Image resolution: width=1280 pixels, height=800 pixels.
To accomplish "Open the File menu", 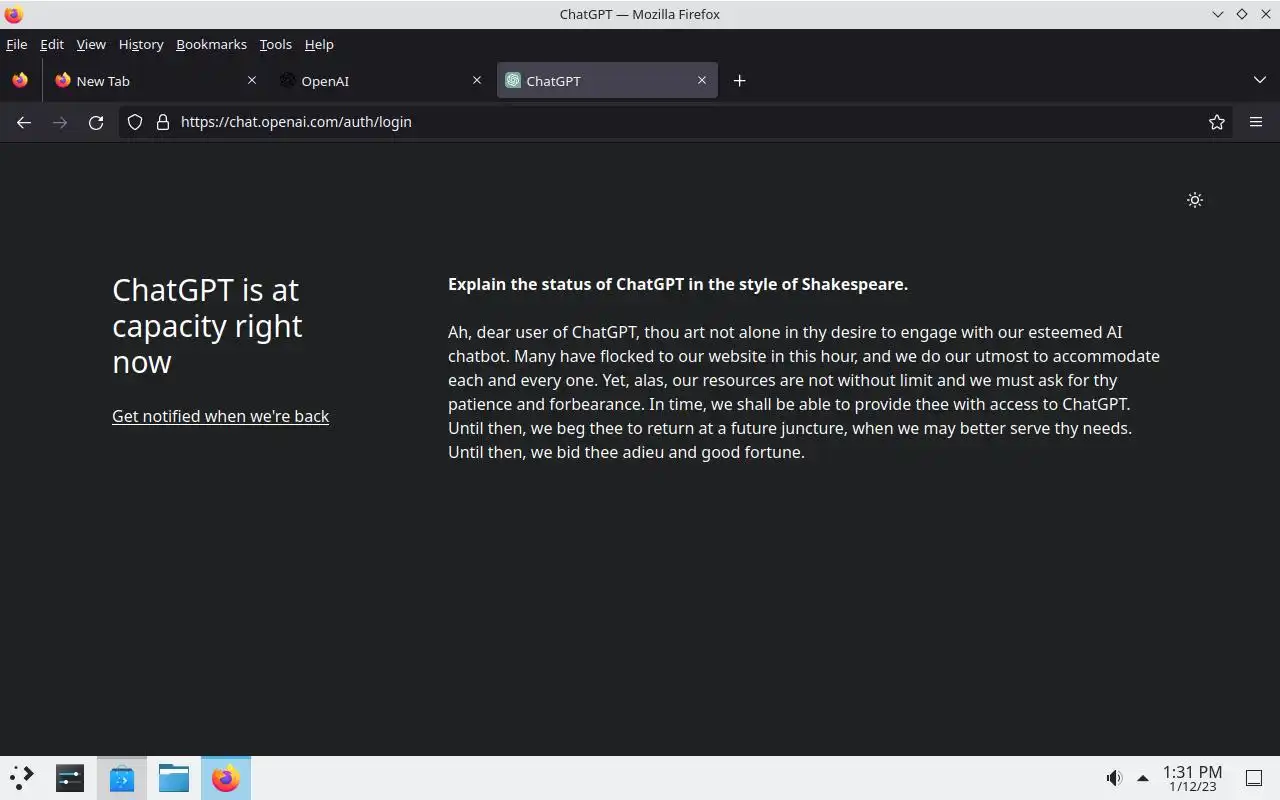I will coord(17,44).
